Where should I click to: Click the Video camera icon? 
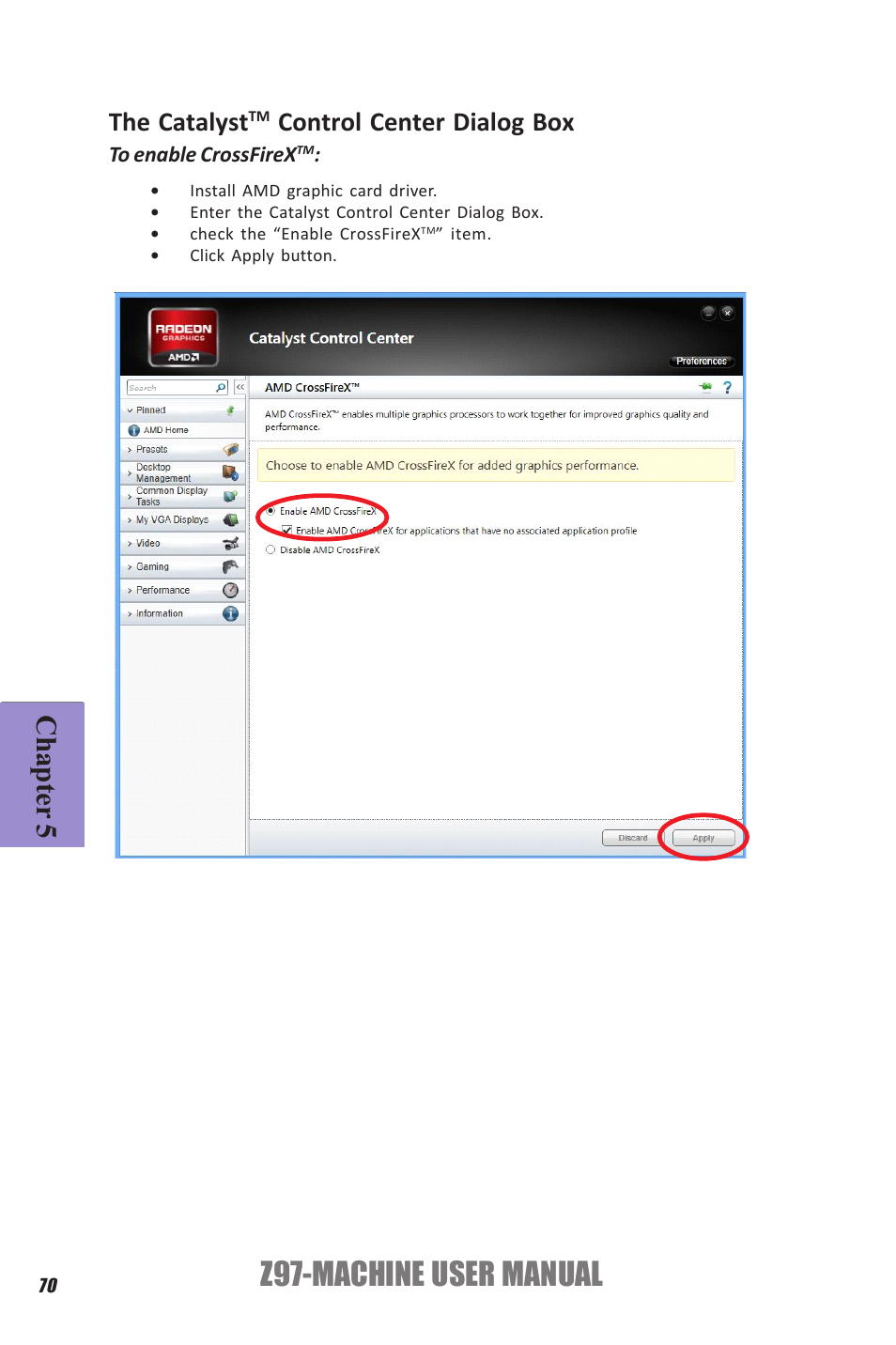pyautogui.click(x=230, y=543)
